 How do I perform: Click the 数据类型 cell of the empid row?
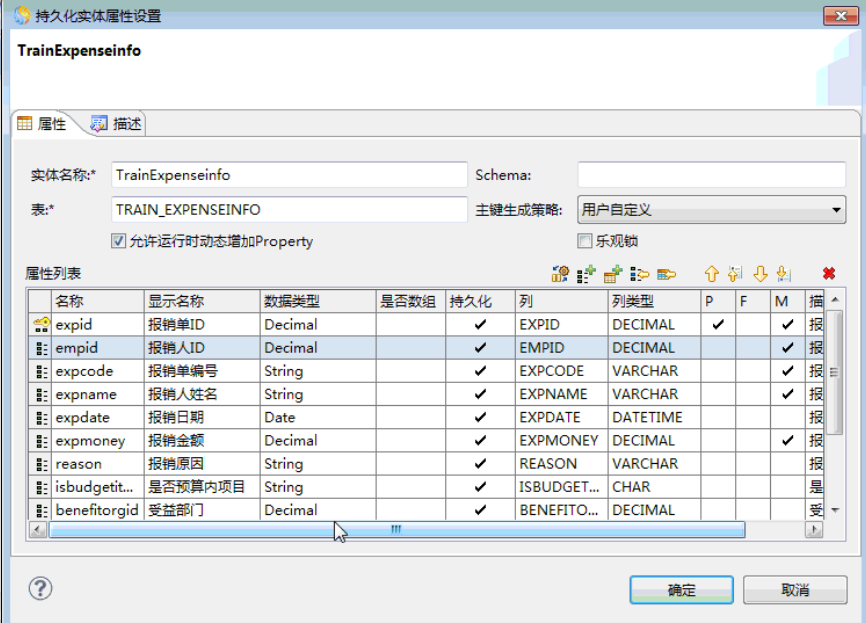point(317,348)
